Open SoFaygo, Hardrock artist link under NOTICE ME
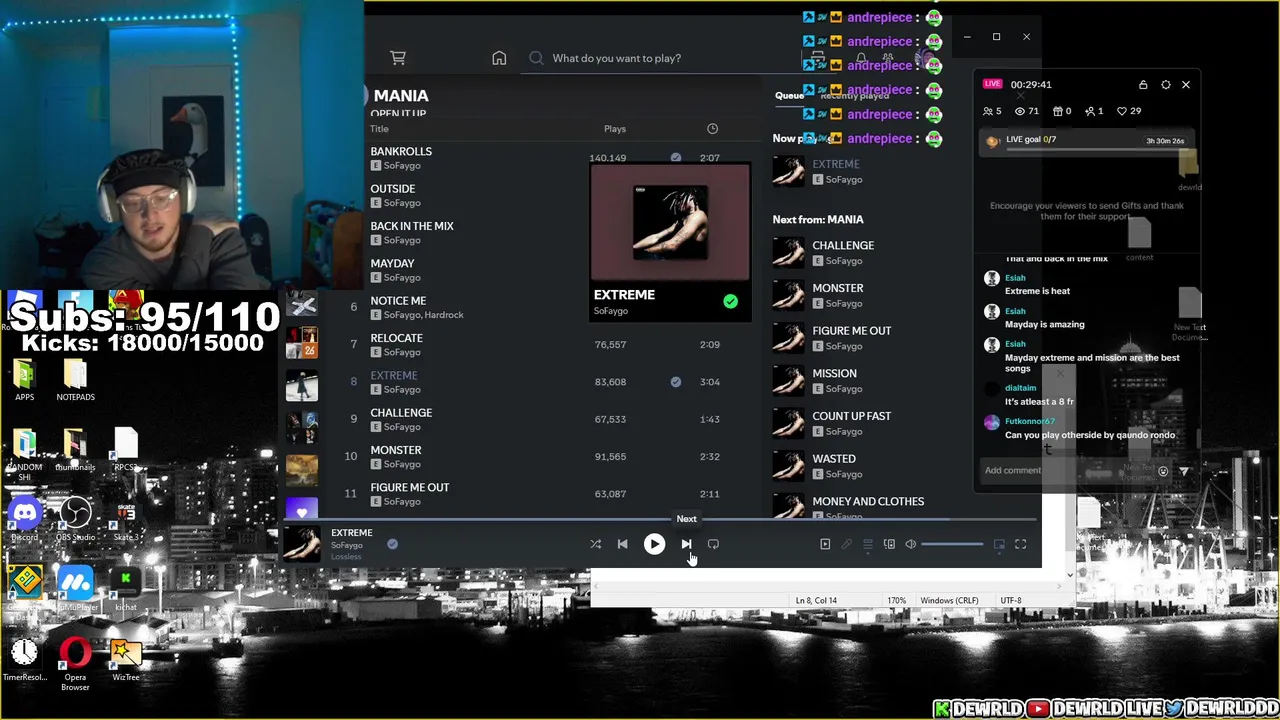1280x720 pixels. click(x=423, y=315)
